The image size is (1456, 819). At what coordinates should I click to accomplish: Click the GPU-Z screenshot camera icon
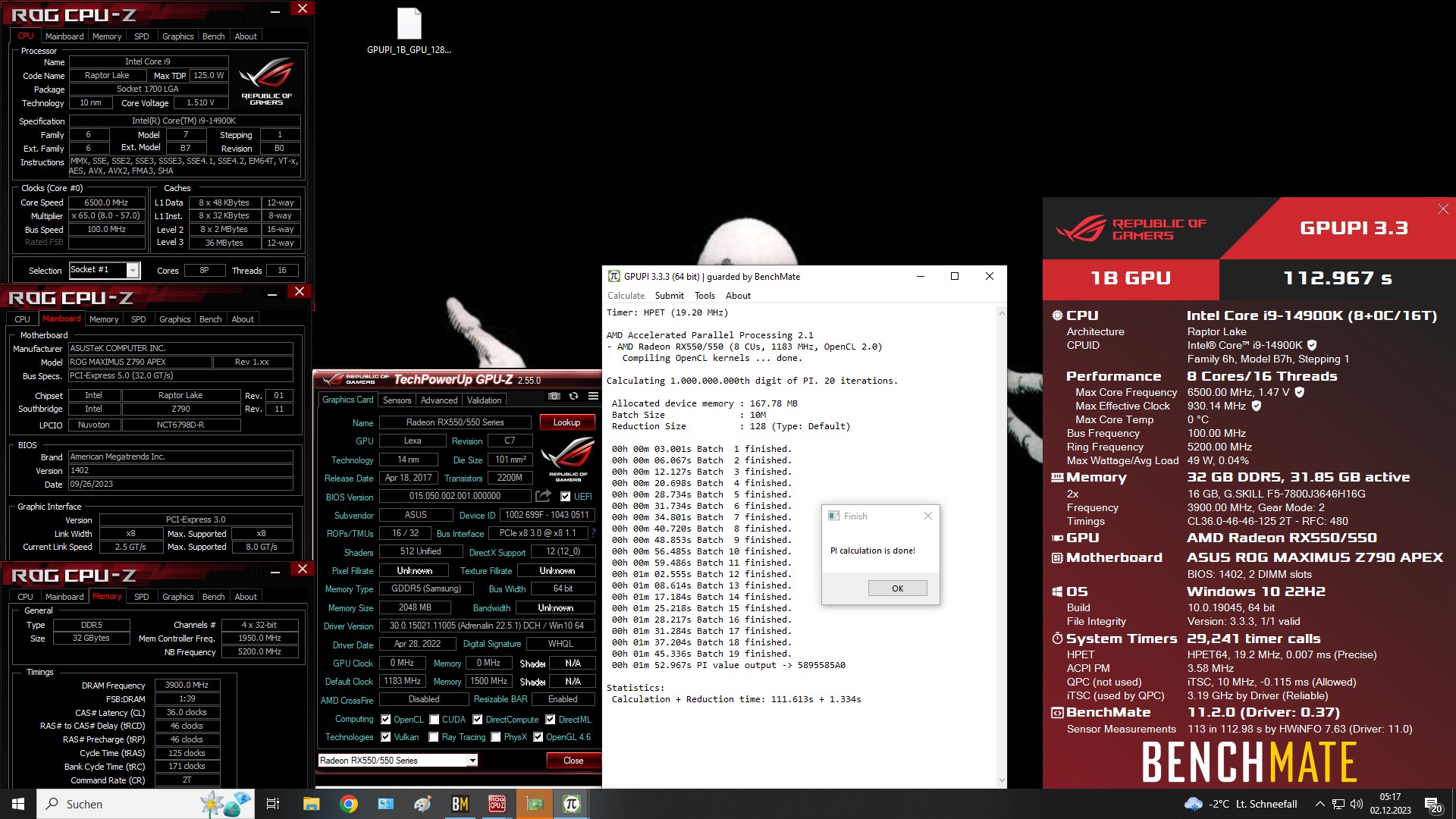coord(554,397)
